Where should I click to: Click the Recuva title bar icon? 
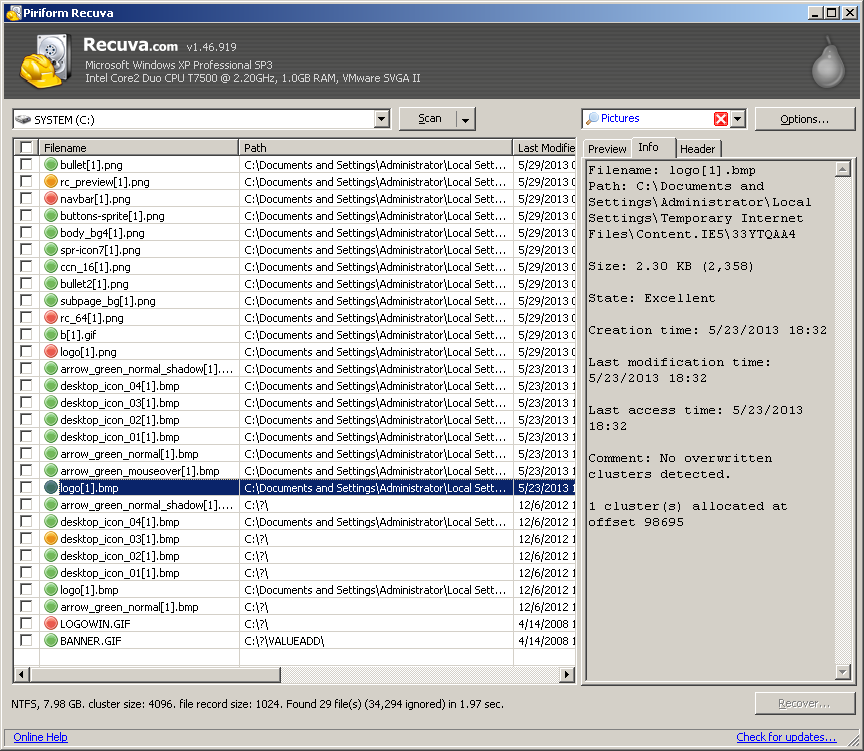point(13,12)
